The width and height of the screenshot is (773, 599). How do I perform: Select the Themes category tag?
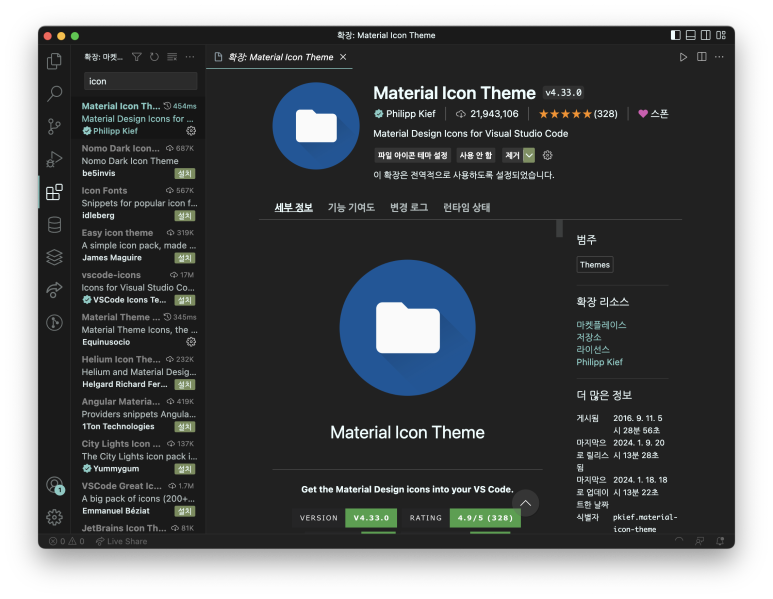[x=595, y=265]
